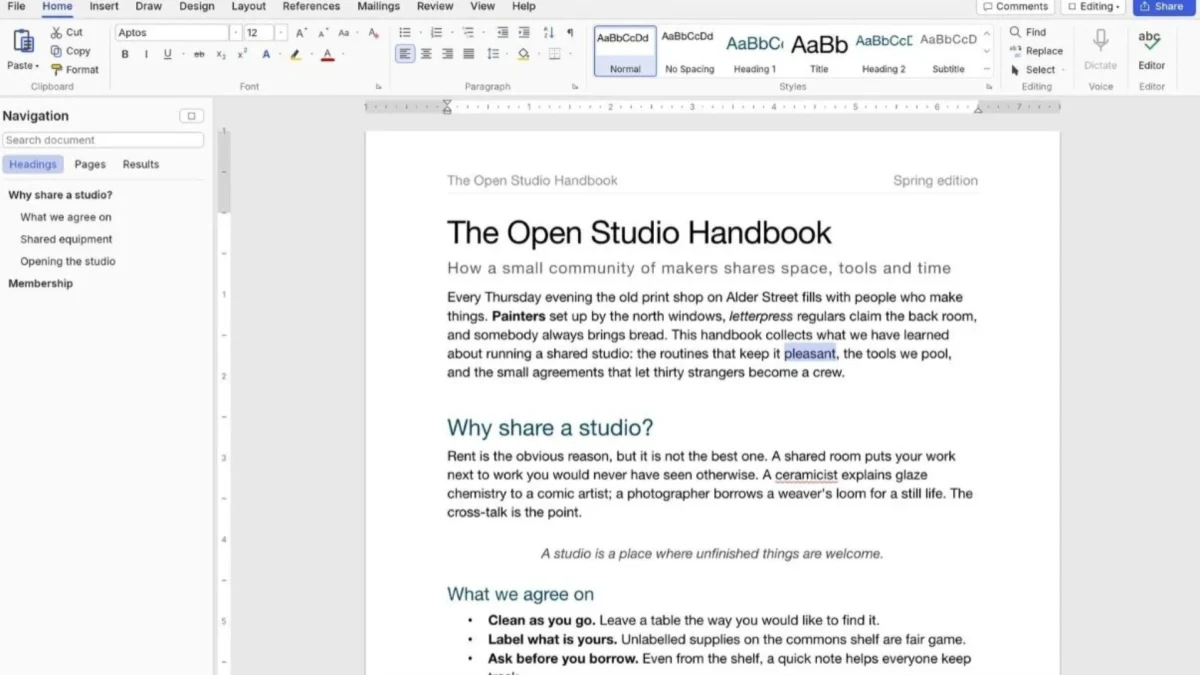Apply subscript formatting
Image resolution: width=1200 pixels, height=675 pixels.
pos(221,54)
